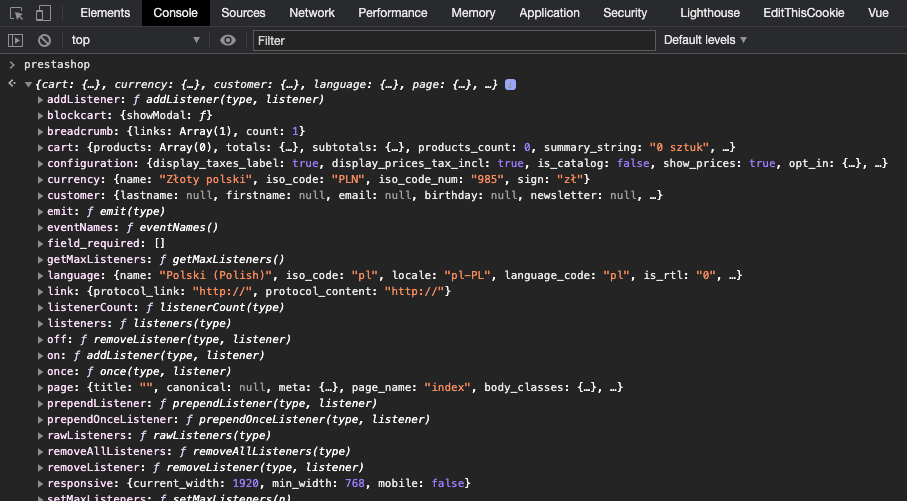This screenshot has width=907, height=501.
Task: Collapse the root prestashop object
Action: coord(28,84)
